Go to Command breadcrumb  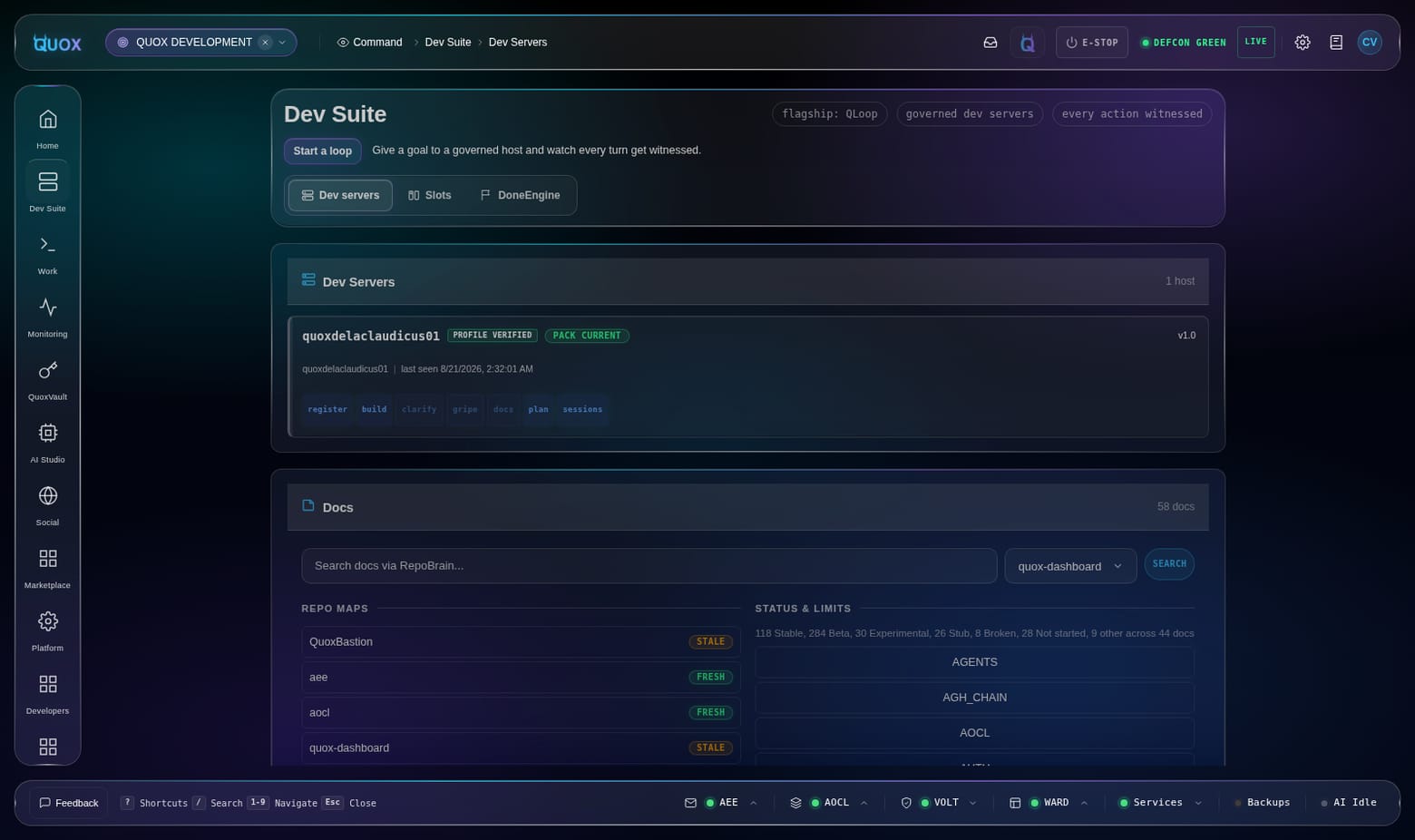370,43
